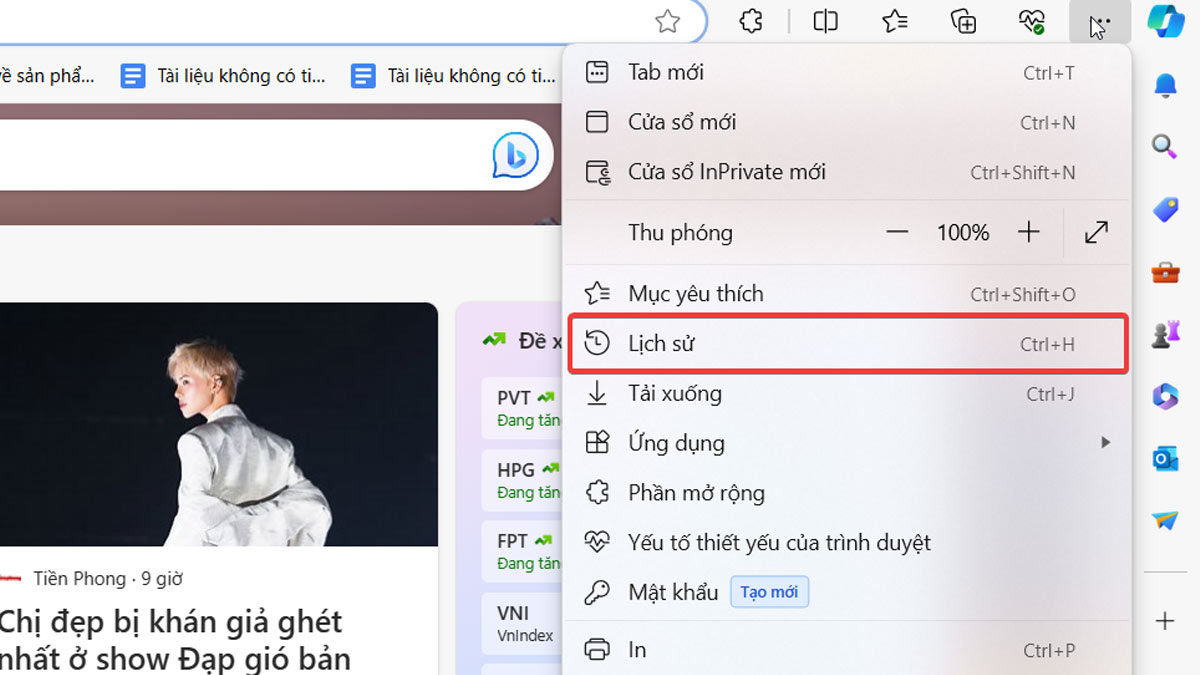Viewport: 1200px width, 675px height.
Task: Click the Extensions puzzle icon
Action: [750, 20]
